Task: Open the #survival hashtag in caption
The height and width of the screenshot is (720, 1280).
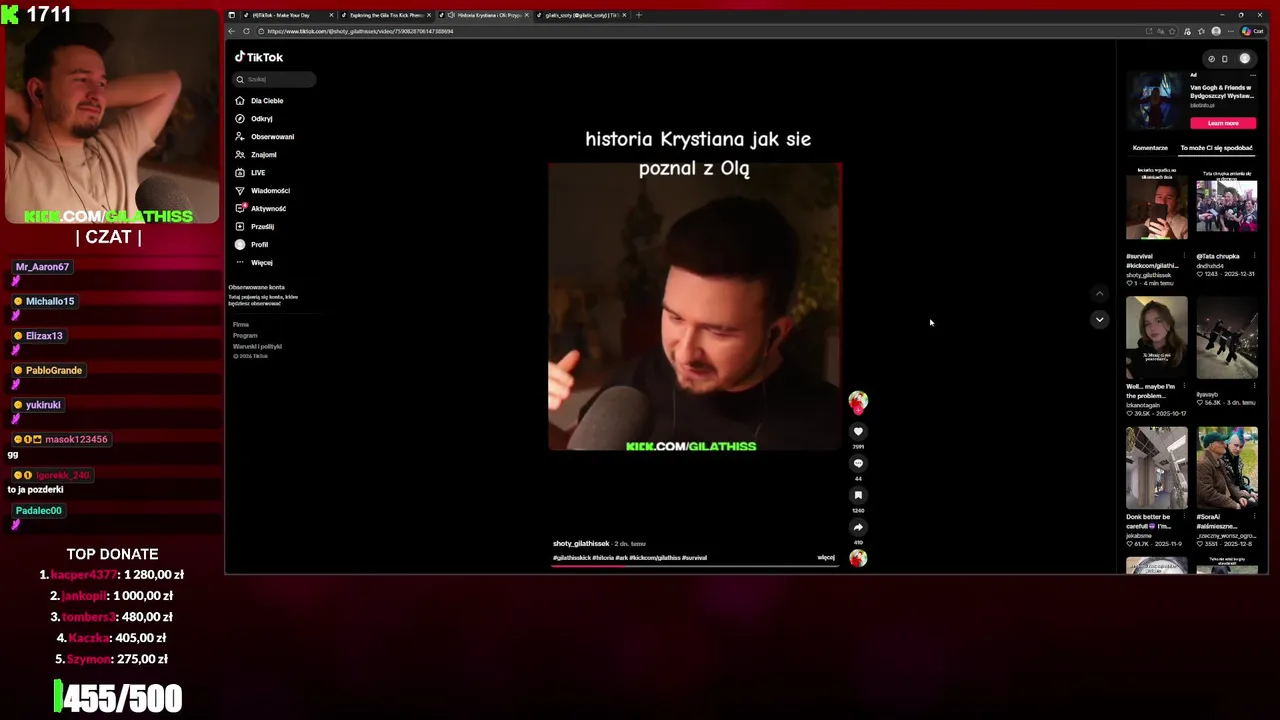Action: click(x=694, y=558)
